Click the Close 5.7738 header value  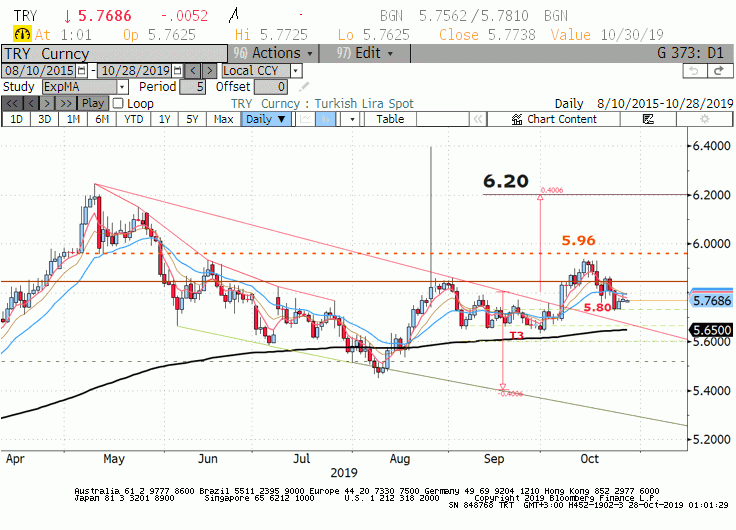tap(487, 35)
